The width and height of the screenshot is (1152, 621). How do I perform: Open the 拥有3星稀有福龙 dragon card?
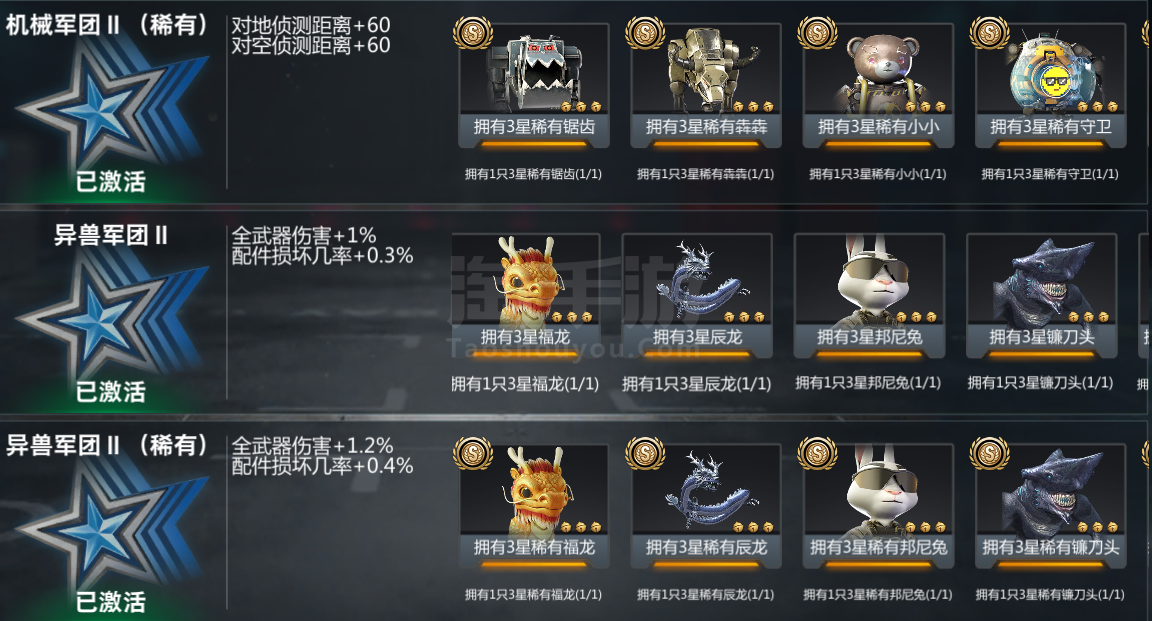coord(534,506)
